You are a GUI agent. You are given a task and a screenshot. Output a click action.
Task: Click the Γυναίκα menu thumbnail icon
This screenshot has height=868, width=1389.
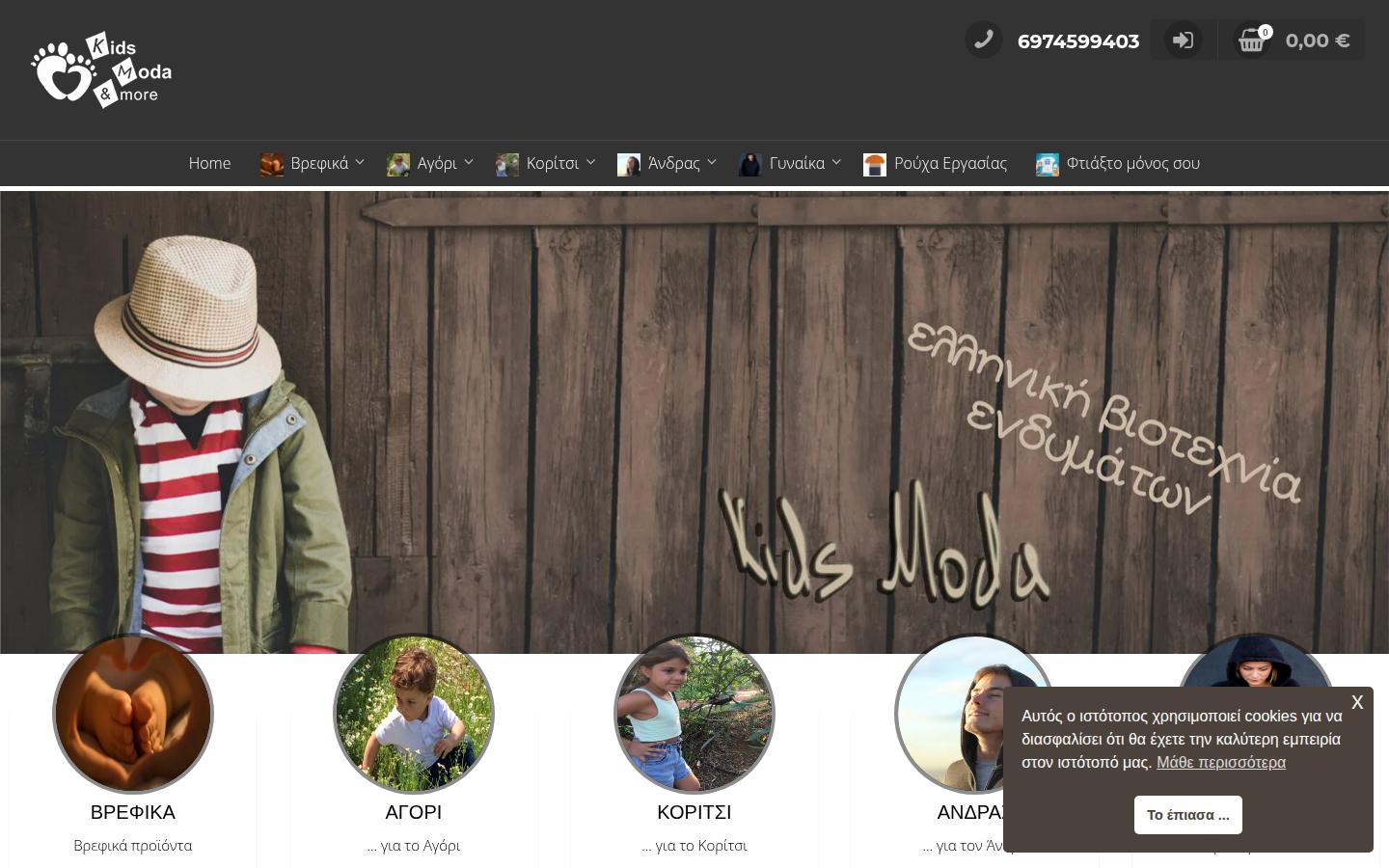pos(750,164)
